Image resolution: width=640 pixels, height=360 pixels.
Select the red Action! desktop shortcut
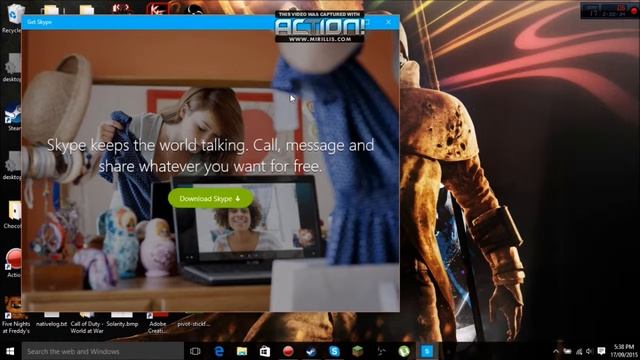tap(13, 264)
